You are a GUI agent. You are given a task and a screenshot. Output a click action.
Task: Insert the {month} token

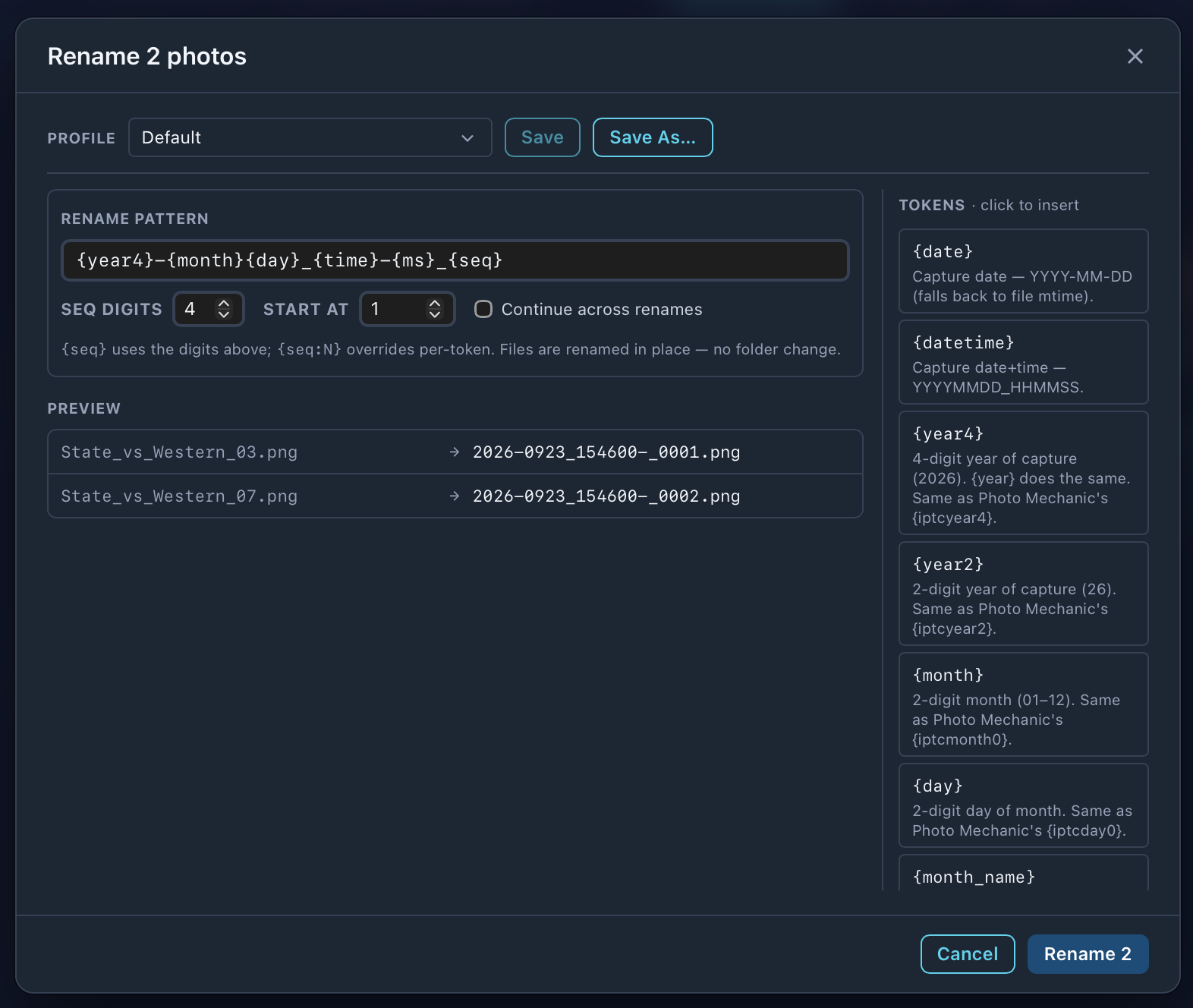click(x=1023, y=704)
